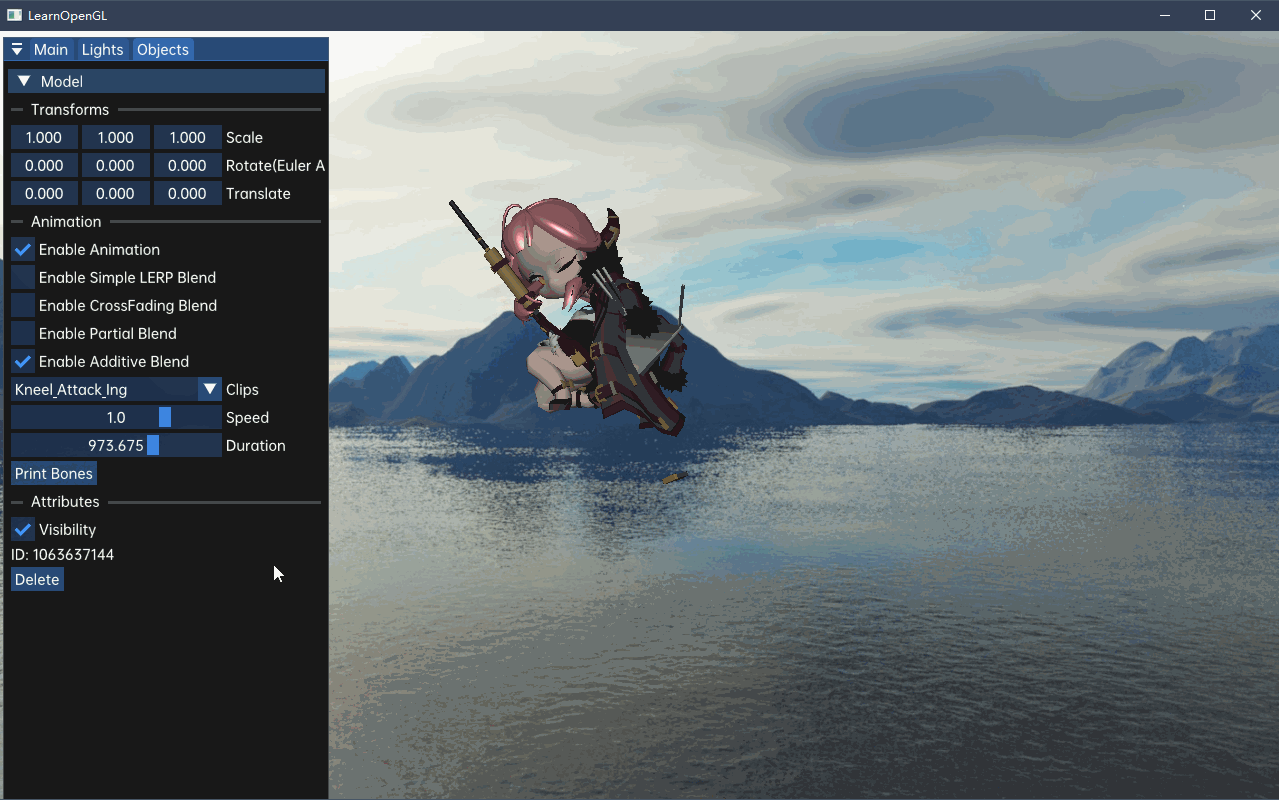Click the second Scale value field
This screenshot has width=1279, height=800.
point(116,137)
